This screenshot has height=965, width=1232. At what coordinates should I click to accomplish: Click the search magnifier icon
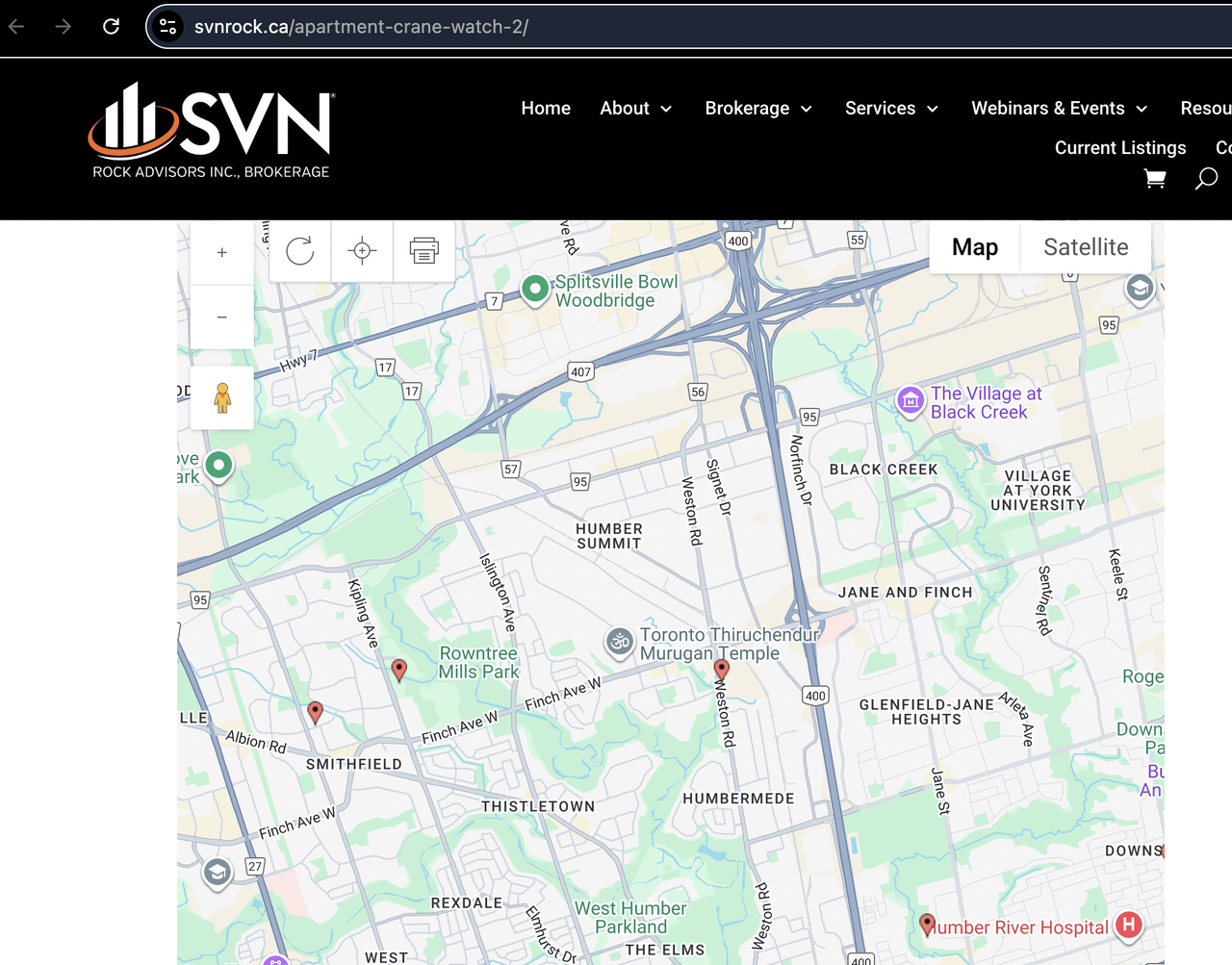pyautogui.click(x=1206, y=179)
